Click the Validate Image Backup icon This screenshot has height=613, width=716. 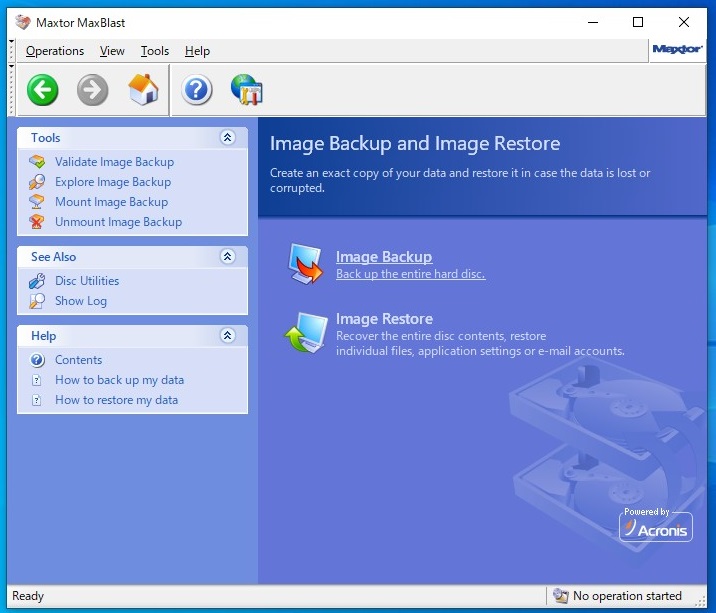pos(37,162)
